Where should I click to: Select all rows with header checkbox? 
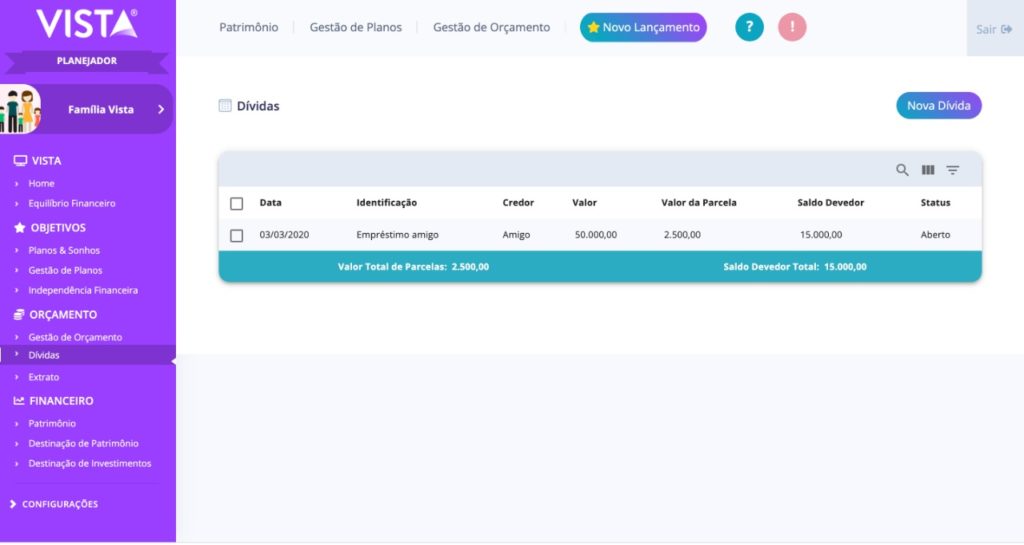(237, 203)
